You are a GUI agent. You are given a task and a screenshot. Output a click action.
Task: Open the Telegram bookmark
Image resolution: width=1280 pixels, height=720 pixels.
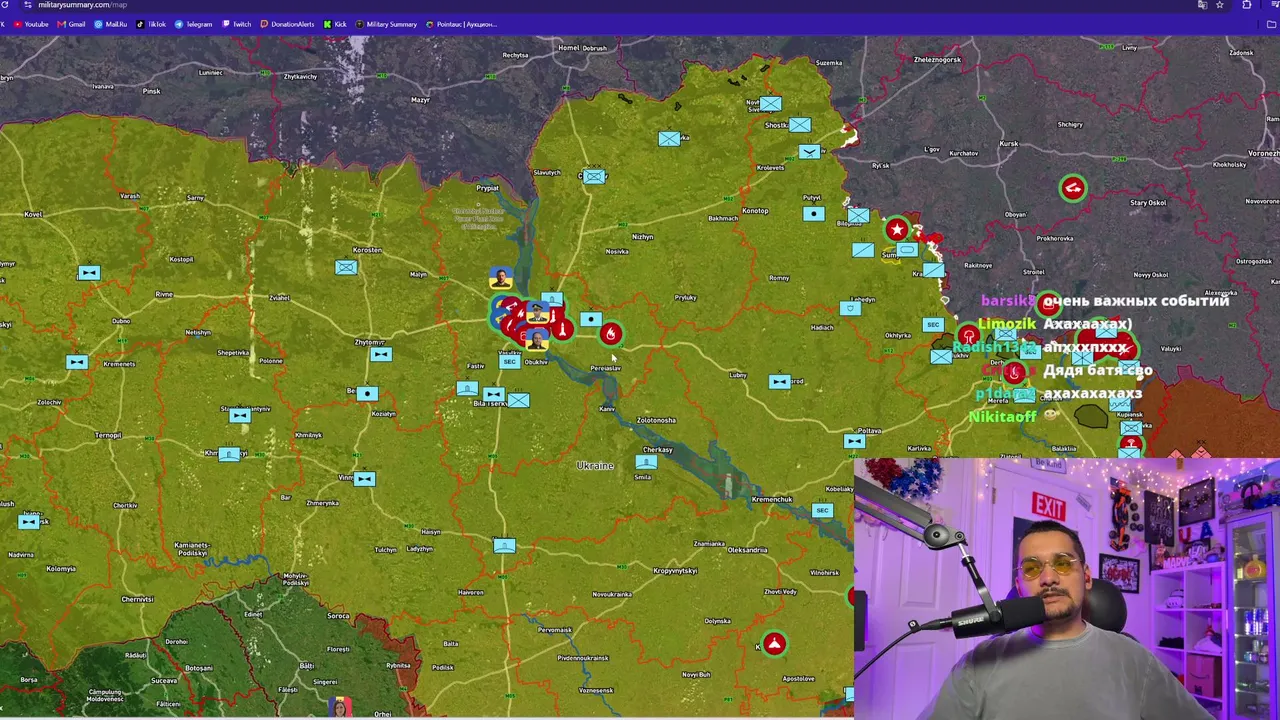click(x=193, y=24)
